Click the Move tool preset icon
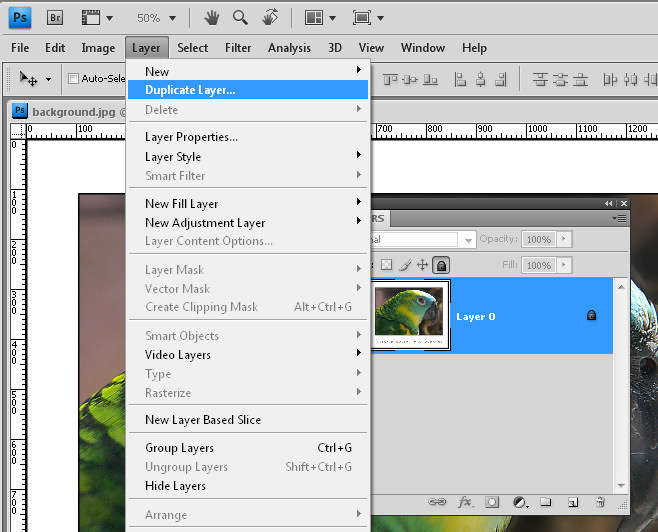The width and height of the screenshot is (658, 532). [x=29, y=78]
